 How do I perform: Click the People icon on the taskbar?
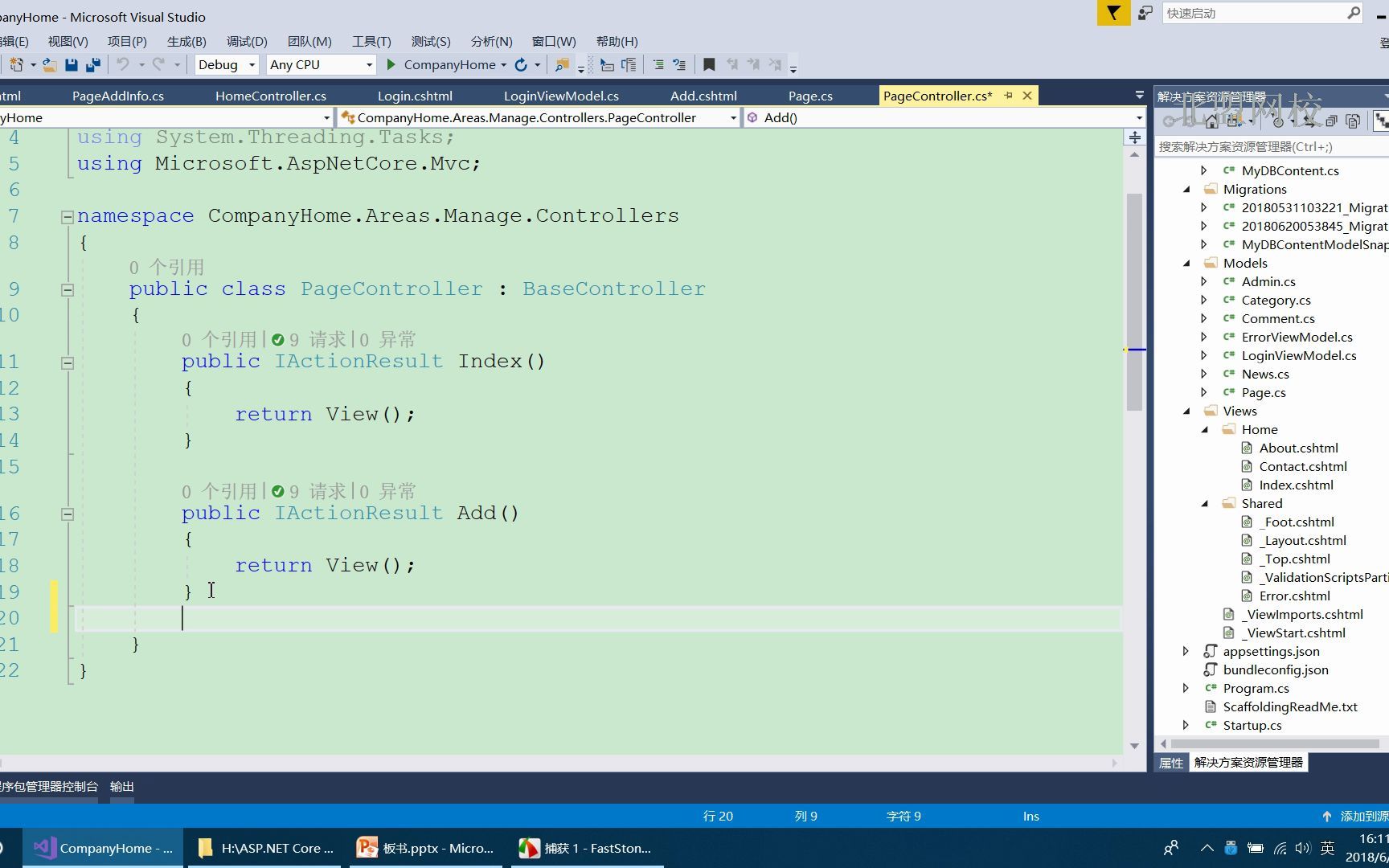pyautogui.click(x=1171, y=848)
